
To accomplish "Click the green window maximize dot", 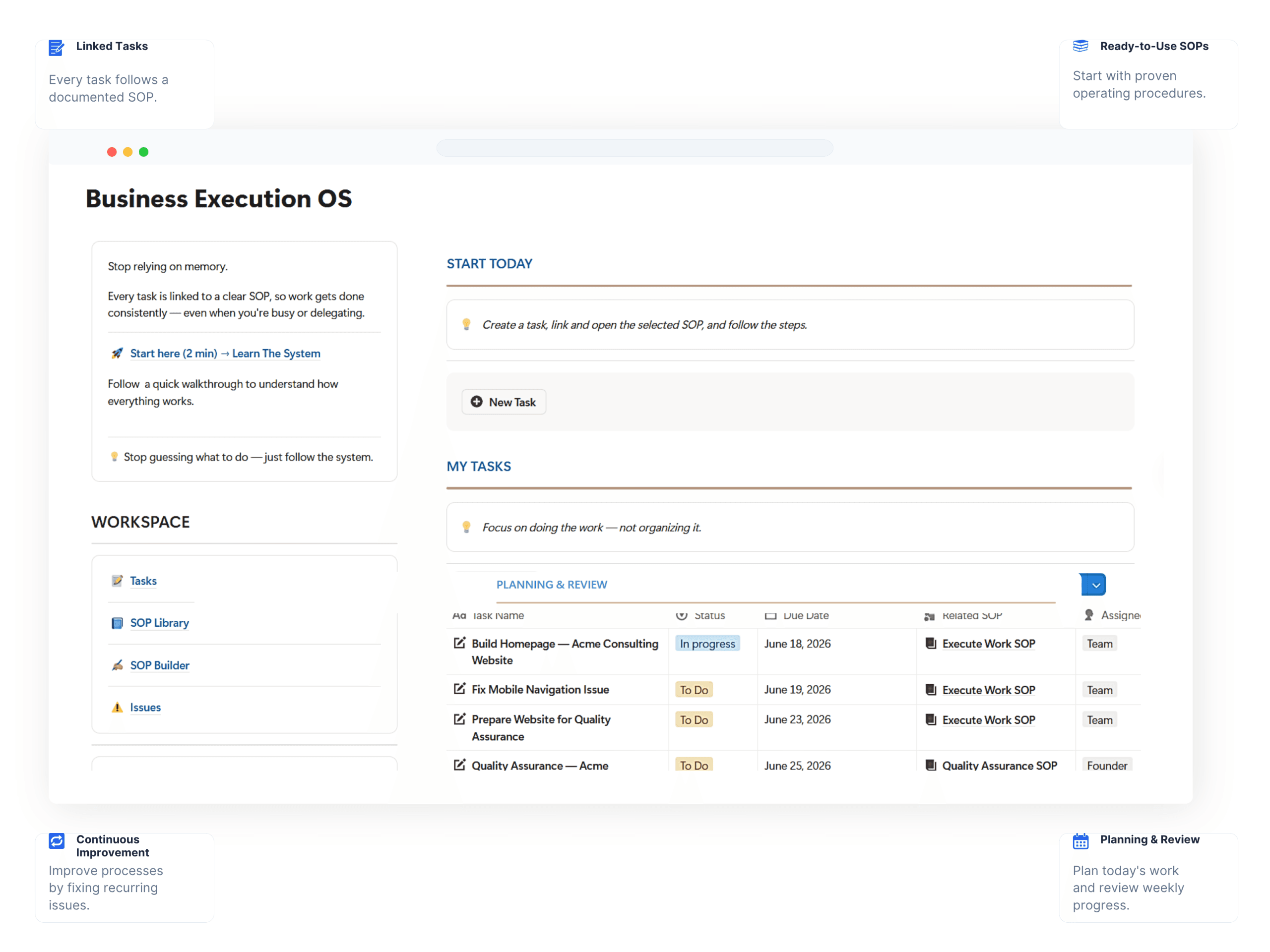I will point(143,152).
